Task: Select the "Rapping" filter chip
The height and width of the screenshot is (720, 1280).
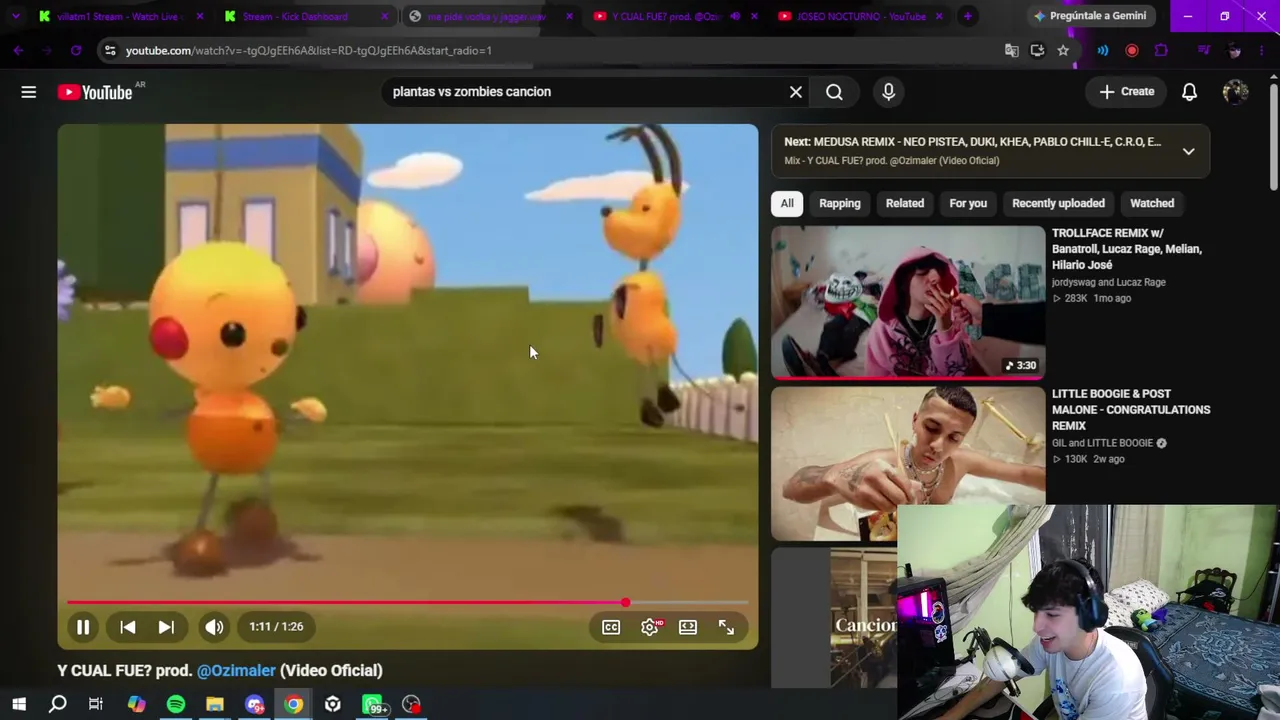Action: pyautogui.click(x=840, y=203)
